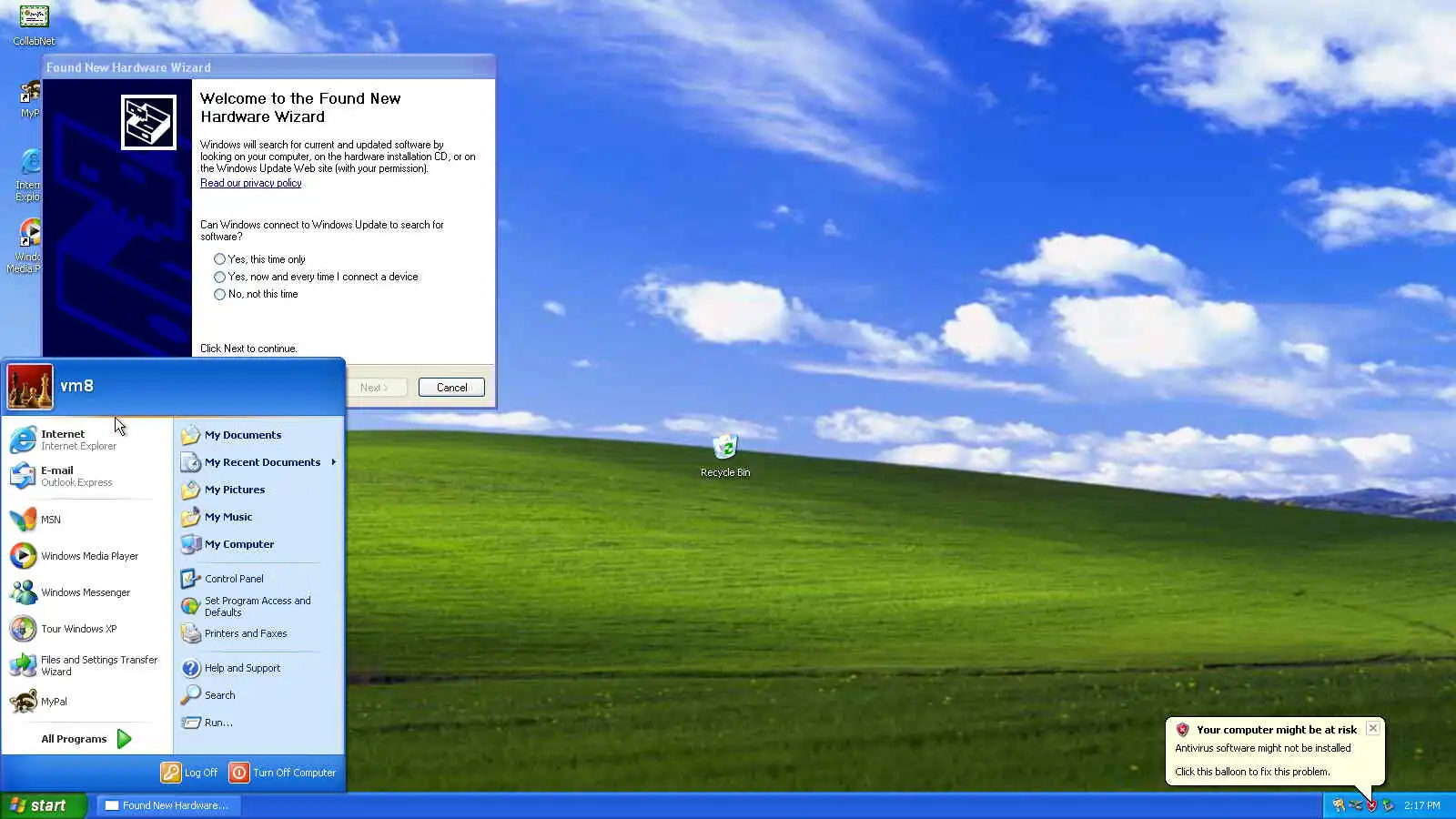Open My Pictures folder

[x=258, y=490]
